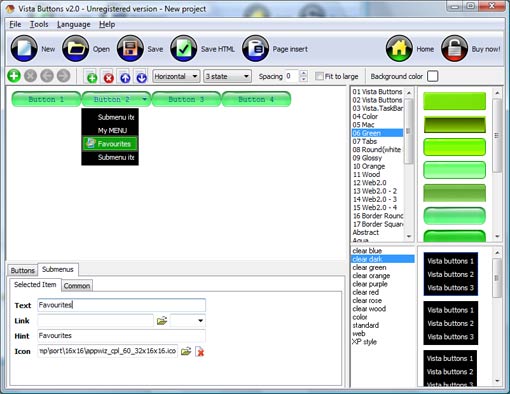Enable the Fit to large checkbox
510x394 pixels.
click(319, 76)
